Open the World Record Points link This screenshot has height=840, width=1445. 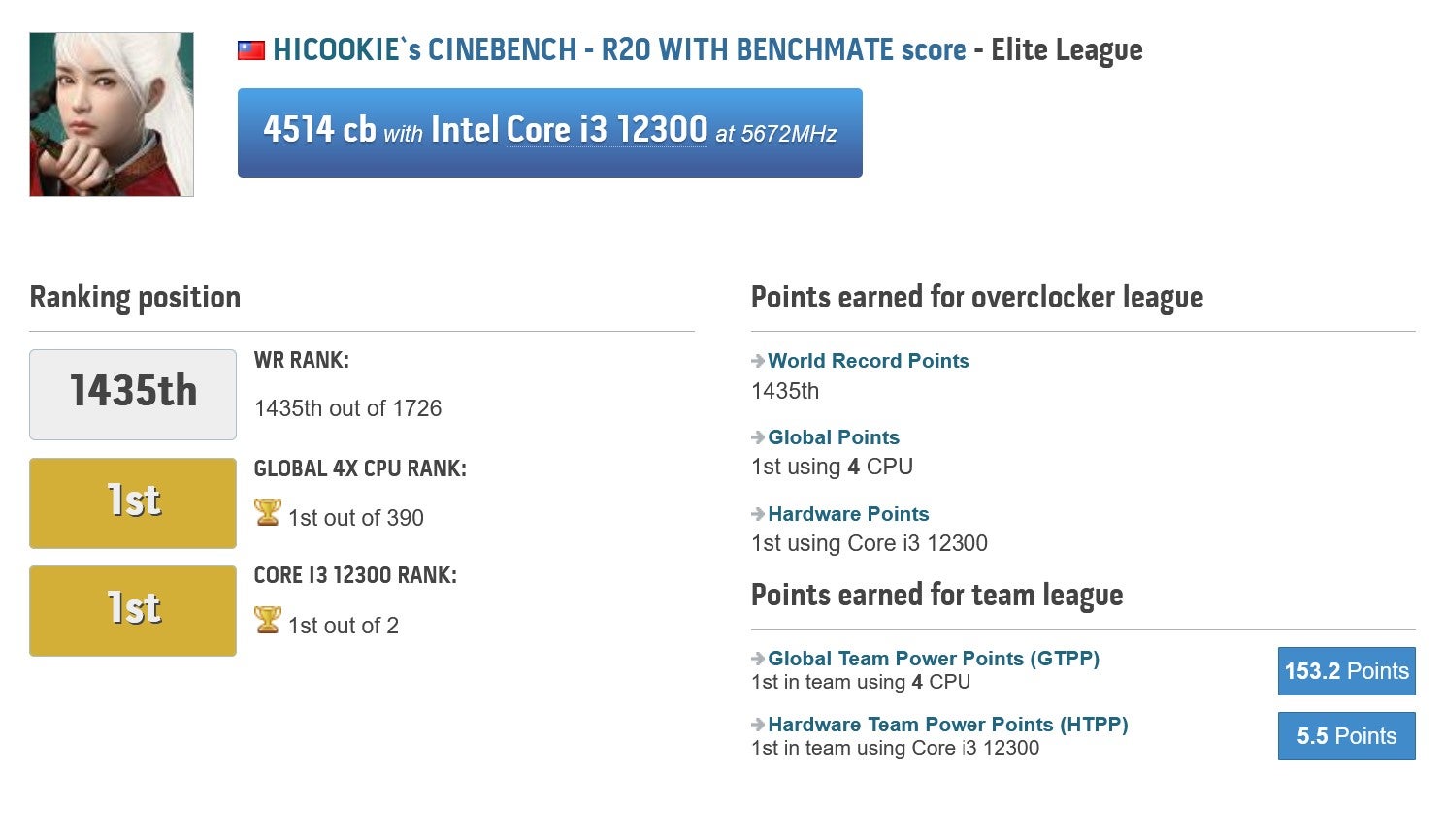tap(869, 361)
